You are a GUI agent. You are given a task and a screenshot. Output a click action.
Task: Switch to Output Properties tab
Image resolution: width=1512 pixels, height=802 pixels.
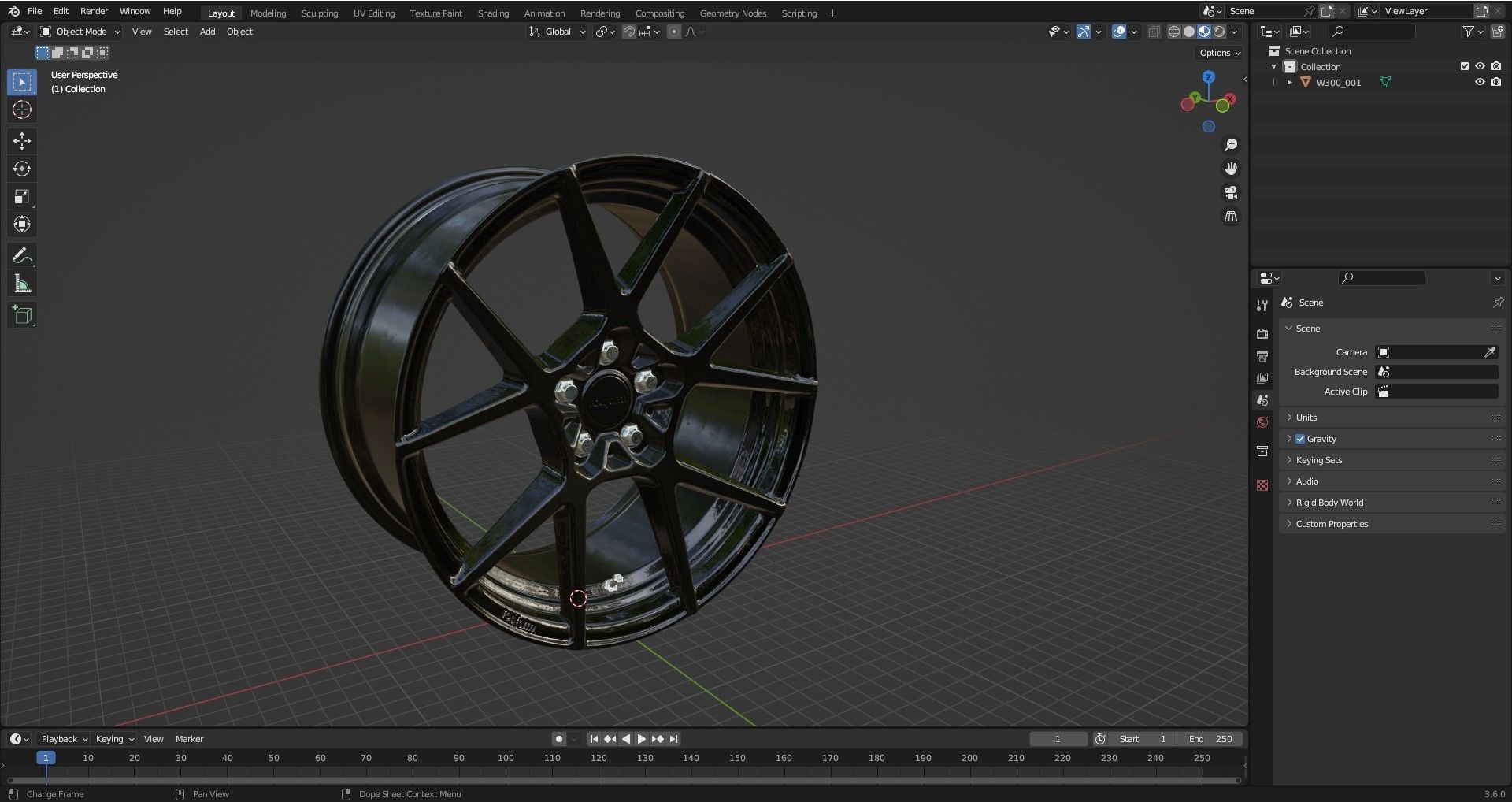[1262, 355]
